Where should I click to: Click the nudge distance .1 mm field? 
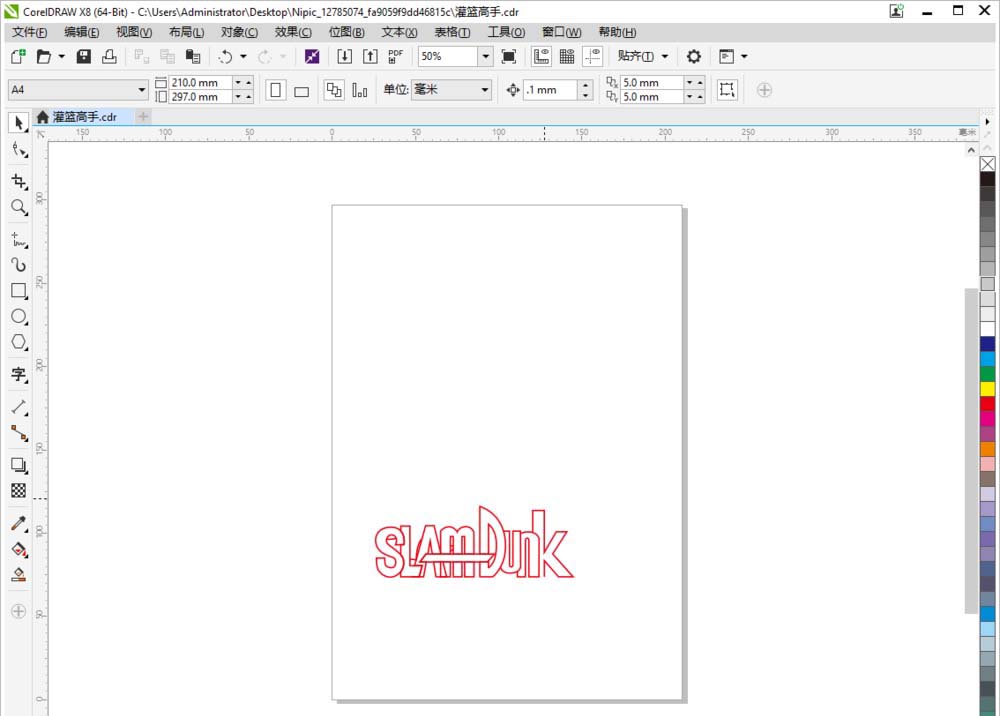tap(552, 90)
